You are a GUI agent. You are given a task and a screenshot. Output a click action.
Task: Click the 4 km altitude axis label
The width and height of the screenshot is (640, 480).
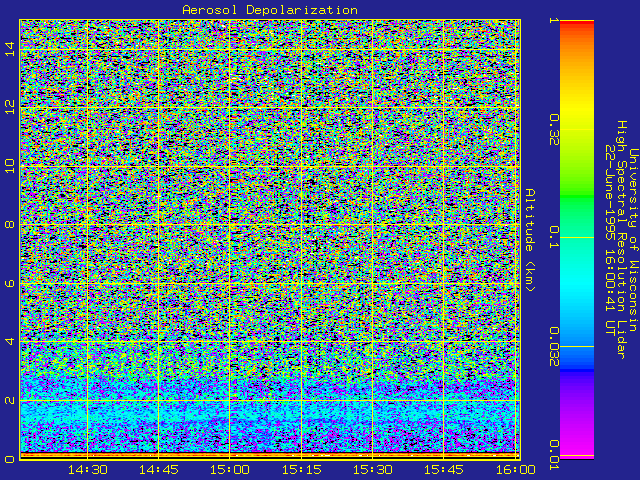[x=9, y=341]
